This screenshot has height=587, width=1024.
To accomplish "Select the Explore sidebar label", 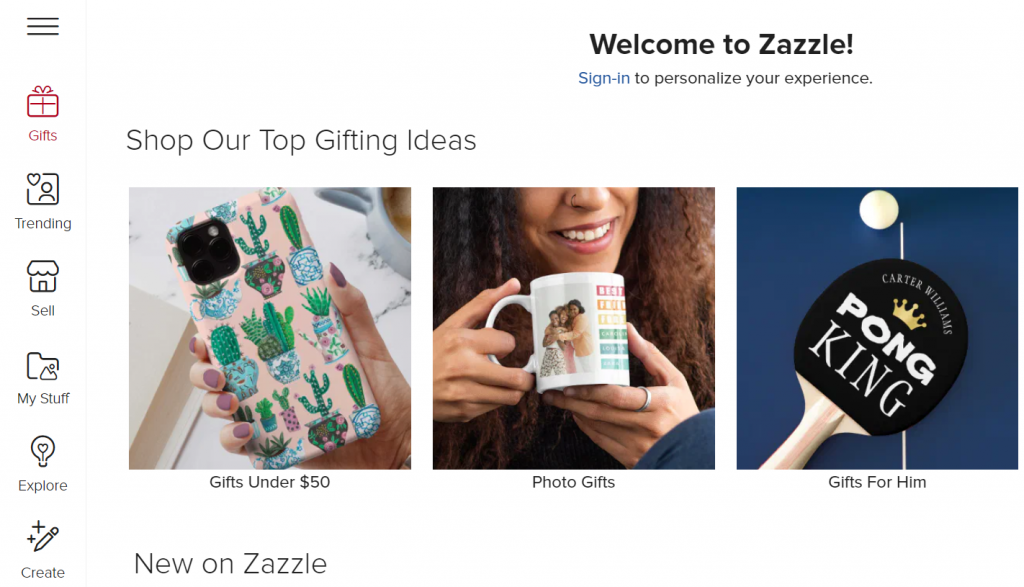I will point(42,486).
